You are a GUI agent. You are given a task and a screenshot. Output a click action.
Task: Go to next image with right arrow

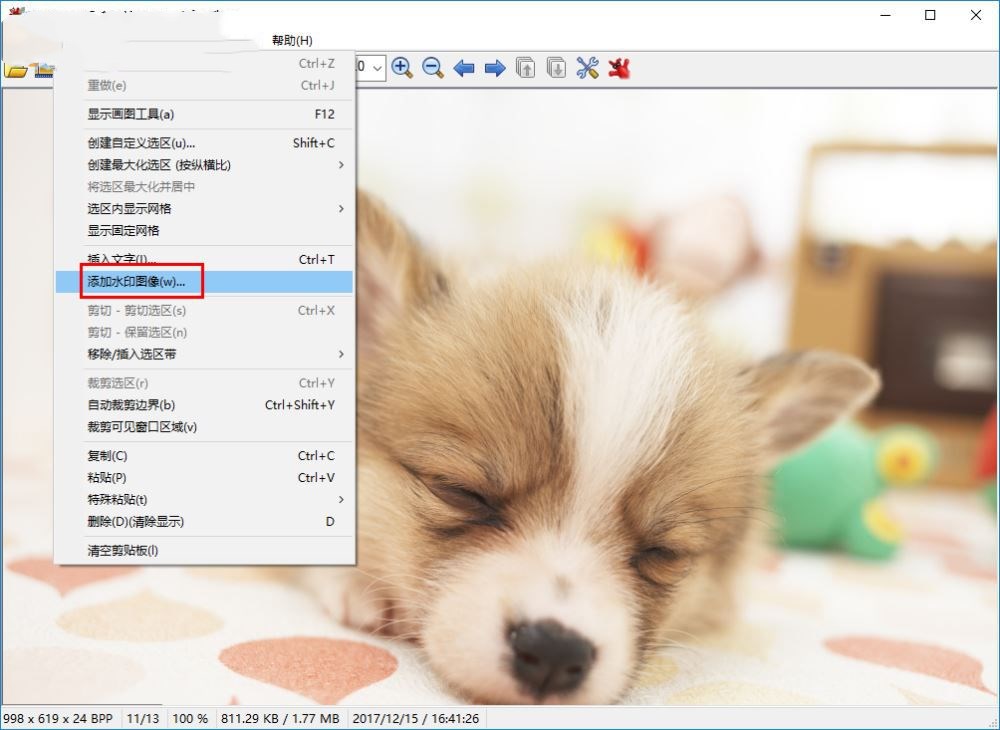(x=495, y=68)
